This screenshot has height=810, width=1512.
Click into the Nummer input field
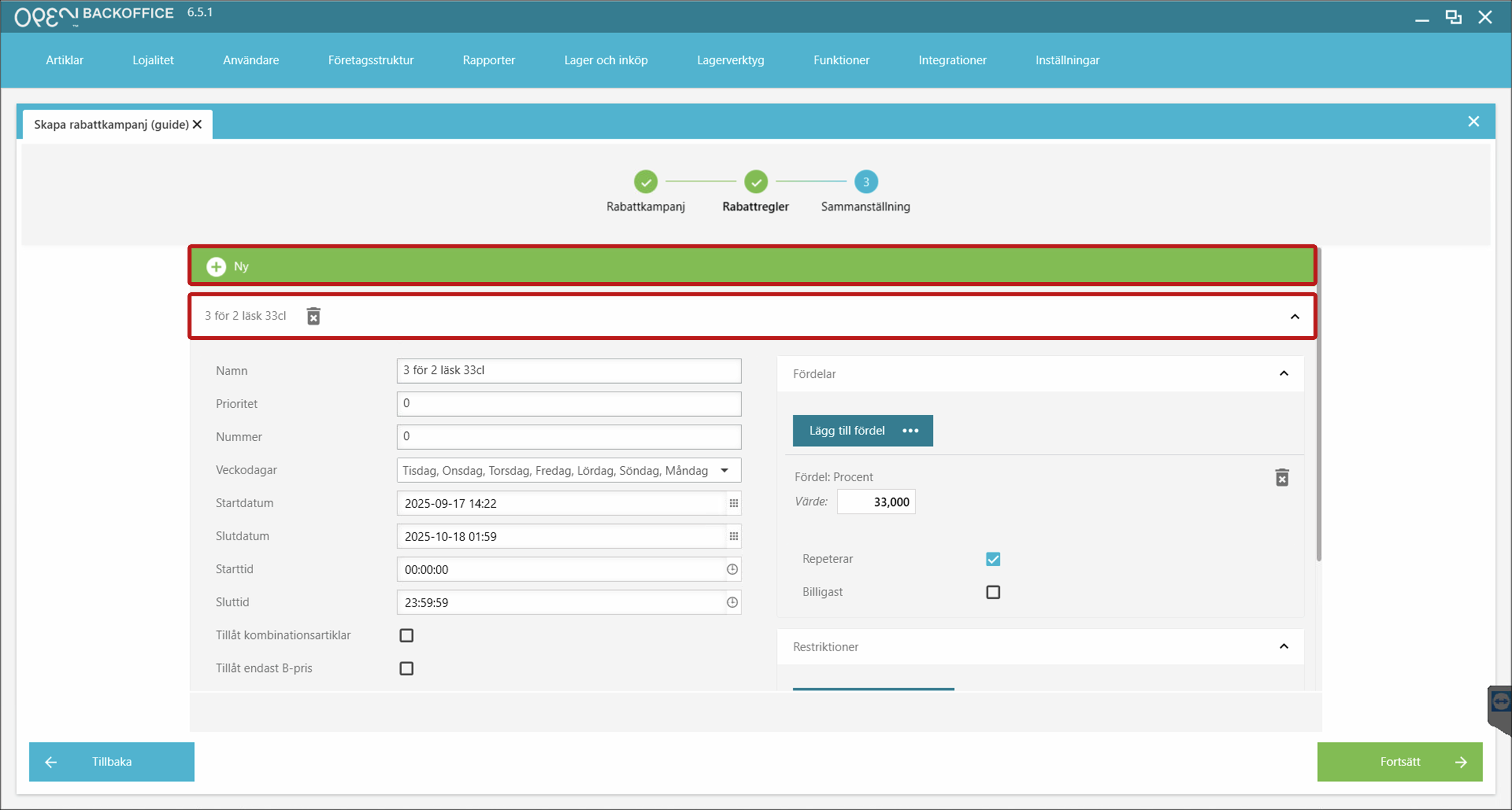[569, 437]
